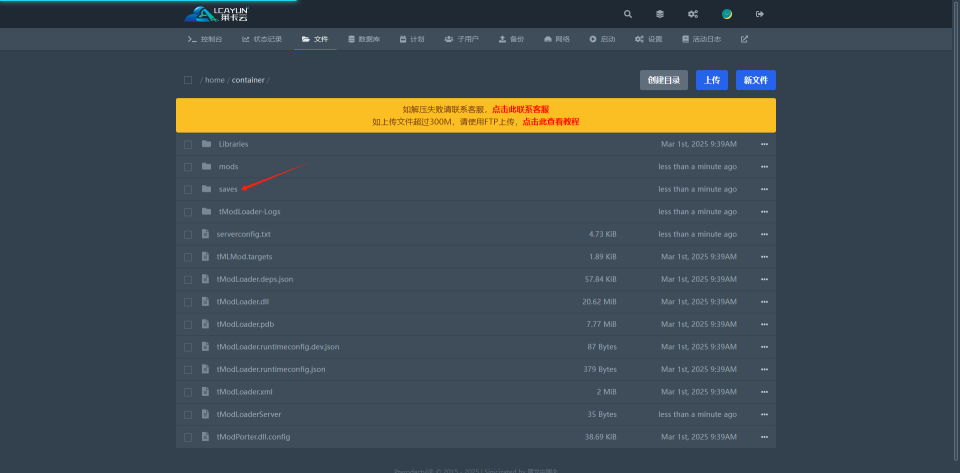Click the search magnifier icon in header
Viewport: 960px width, 473px height.
(628, 14)
